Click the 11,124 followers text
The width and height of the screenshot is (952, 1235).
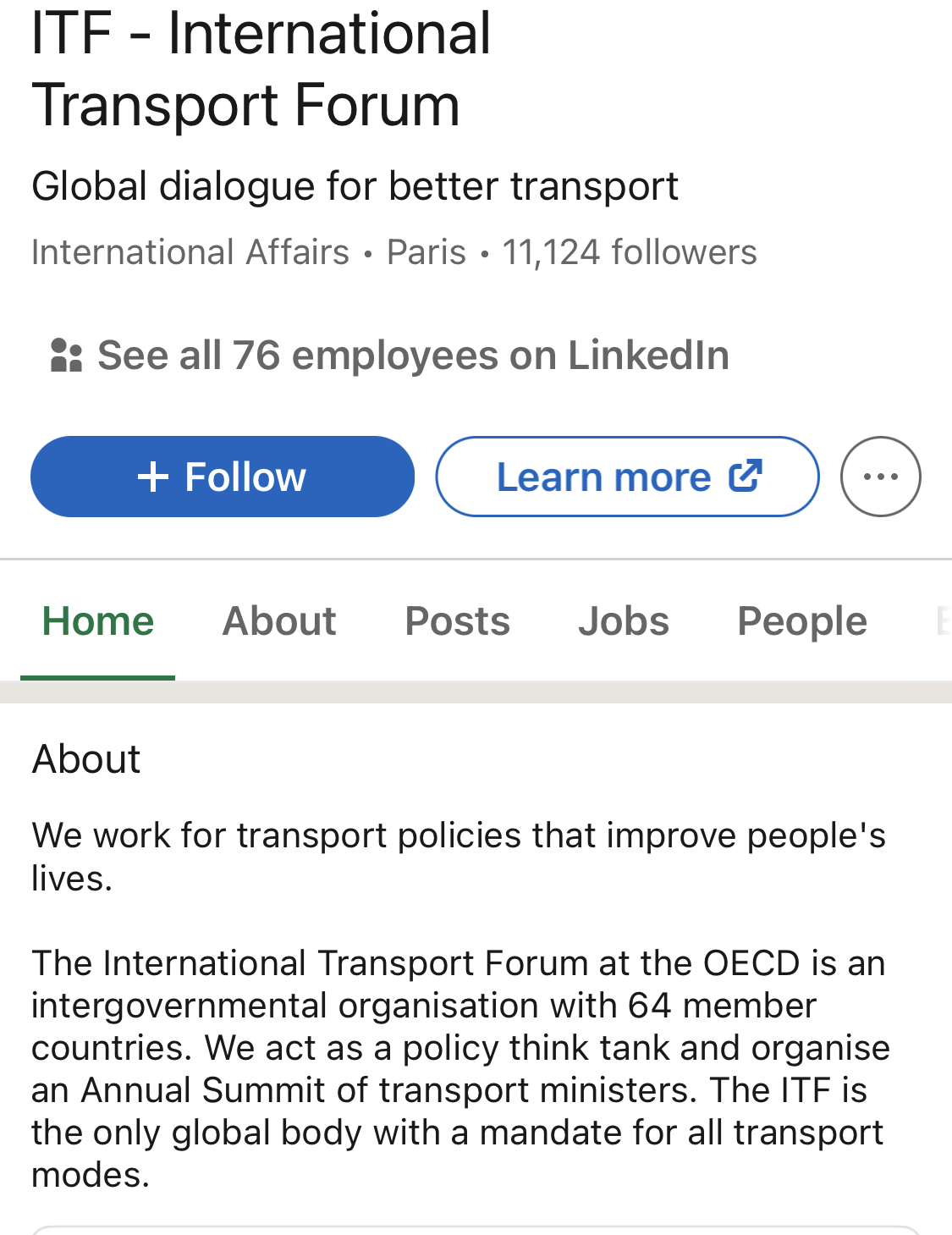coord(630,252)
